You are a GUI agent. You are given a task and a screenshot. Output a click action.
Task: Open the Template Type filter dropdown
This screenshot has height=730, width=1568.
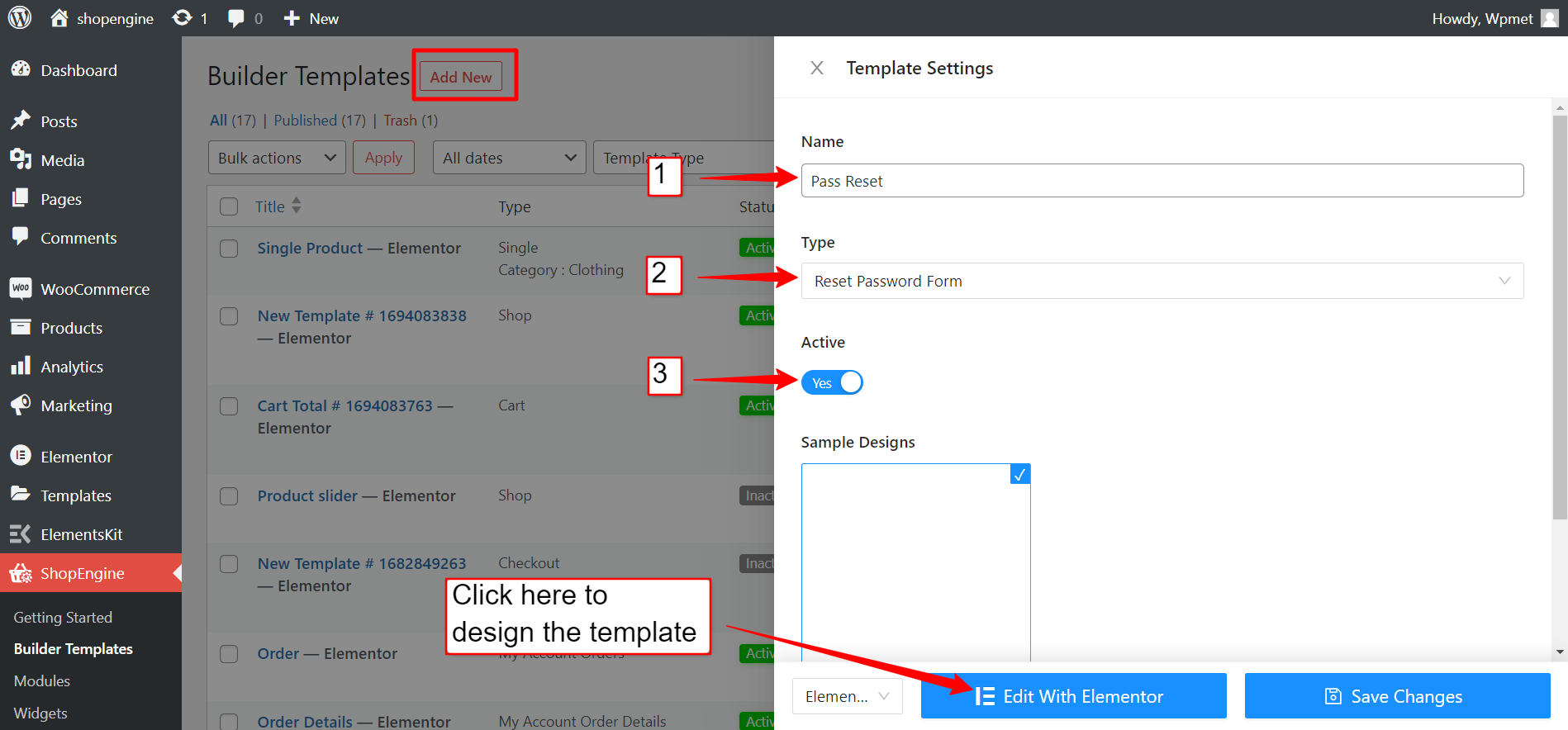(x=684, y=158)
